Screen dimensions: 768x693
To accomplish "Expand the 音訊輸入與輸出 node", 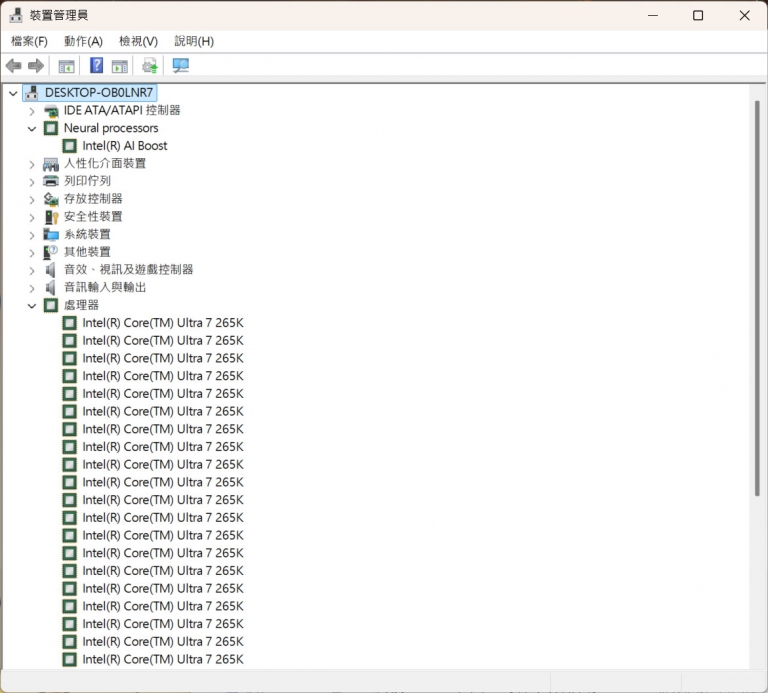I will click(32, 288).
